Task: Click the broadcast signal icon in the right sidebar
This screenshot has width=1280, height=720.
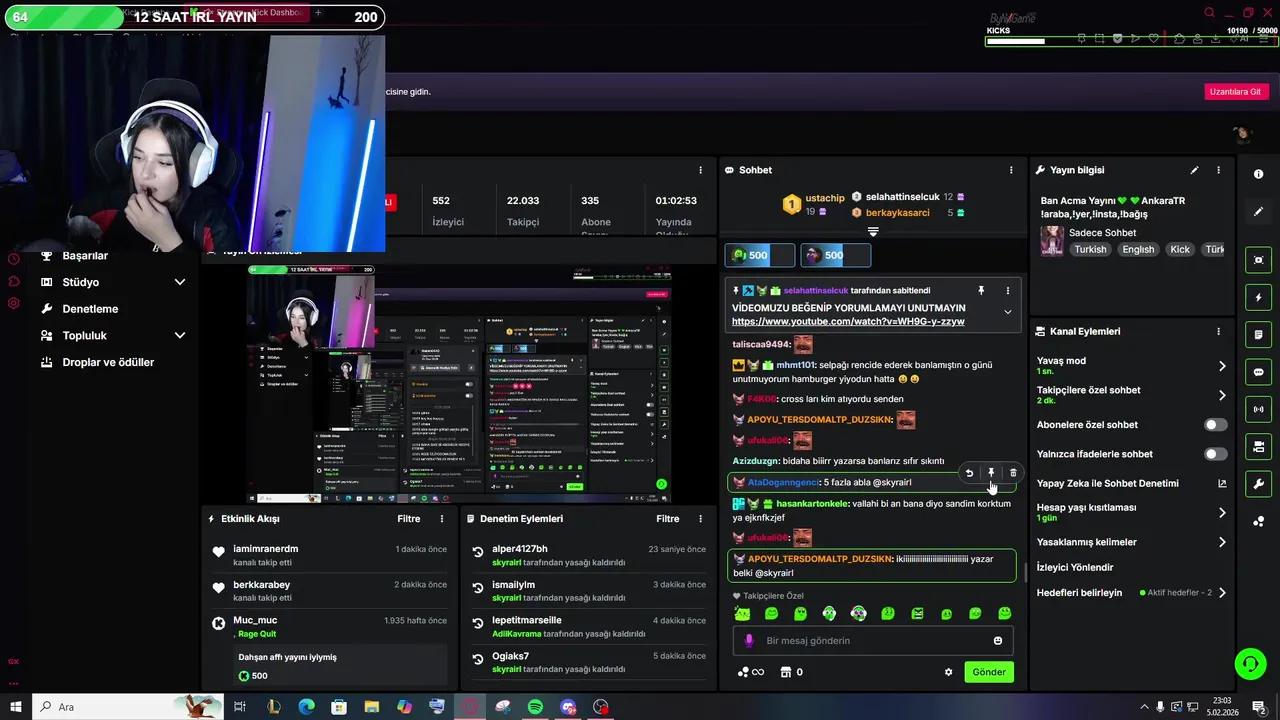Action: [1259, 409]
